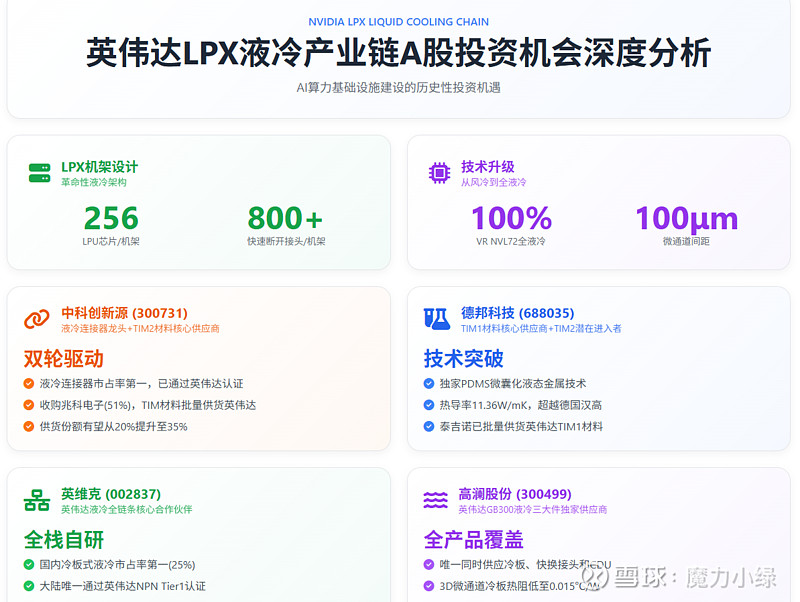
Task: Click the check icon beside 国内冷板式液冷市占率第一
Action: (x=29, y=565)
